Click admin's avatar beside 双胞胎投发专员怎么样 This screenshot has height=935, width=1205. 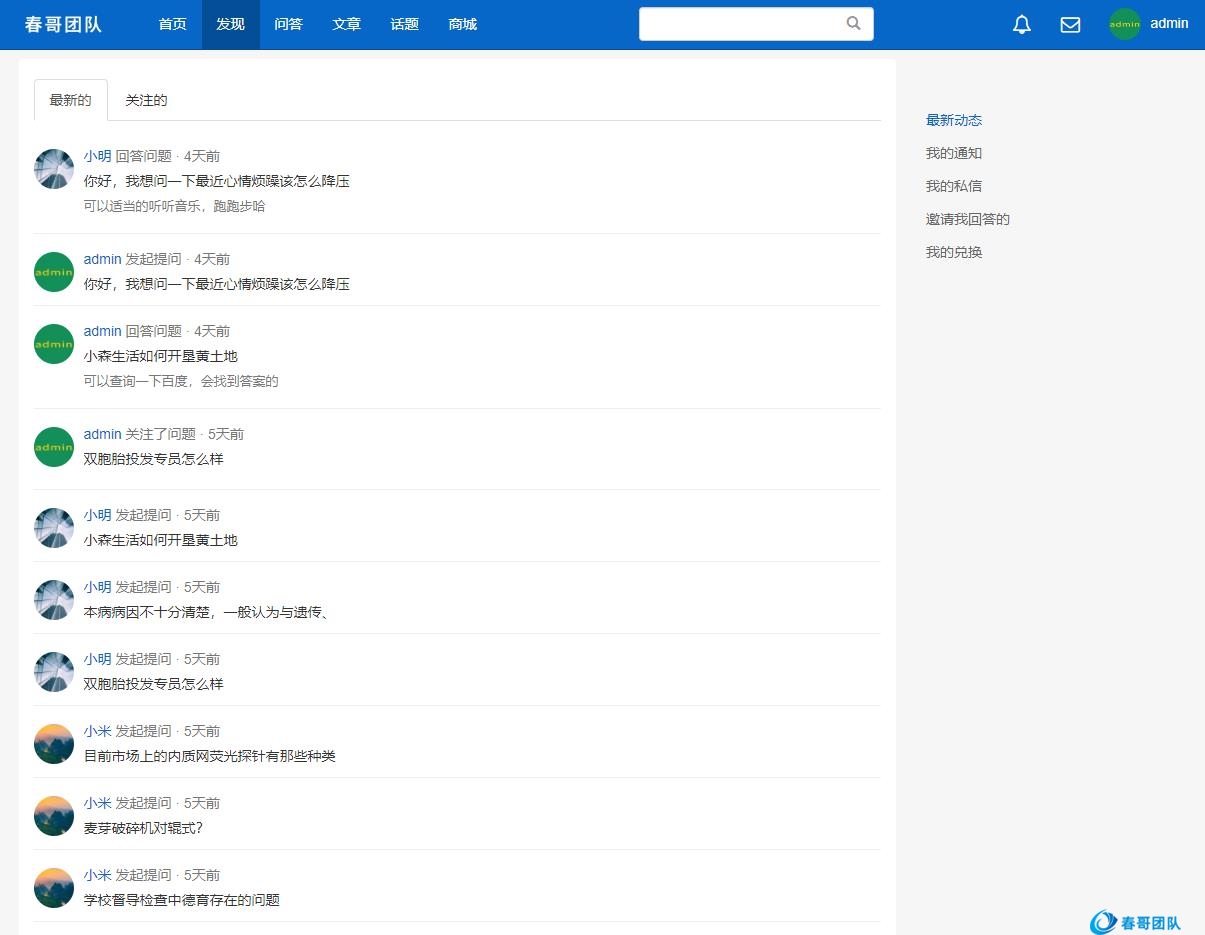[54, 447]
